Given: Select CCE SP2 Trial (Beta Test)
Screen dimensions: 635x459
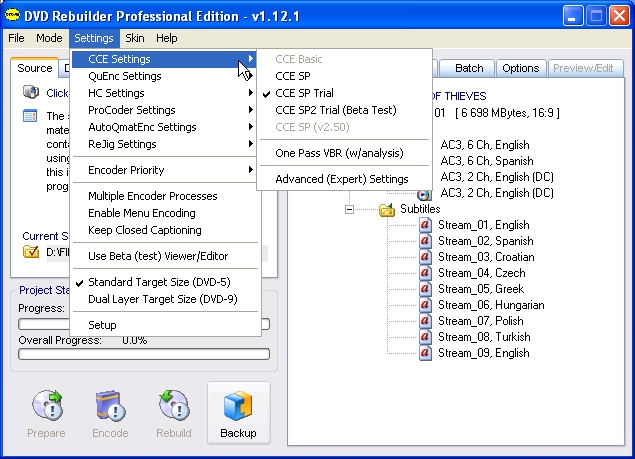Looking at the screenshot, I should 344,110.
